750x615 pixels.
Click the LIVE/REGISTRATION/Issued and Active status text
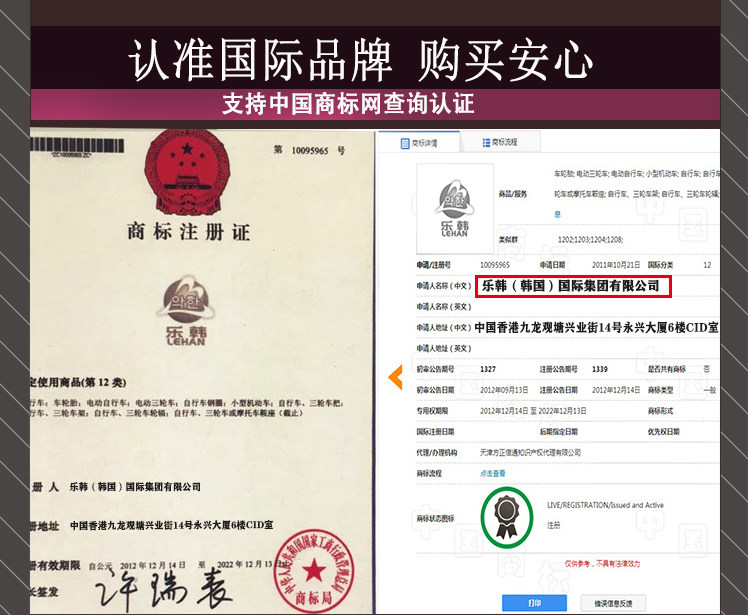pyautogui.click(x=605, y=505)
